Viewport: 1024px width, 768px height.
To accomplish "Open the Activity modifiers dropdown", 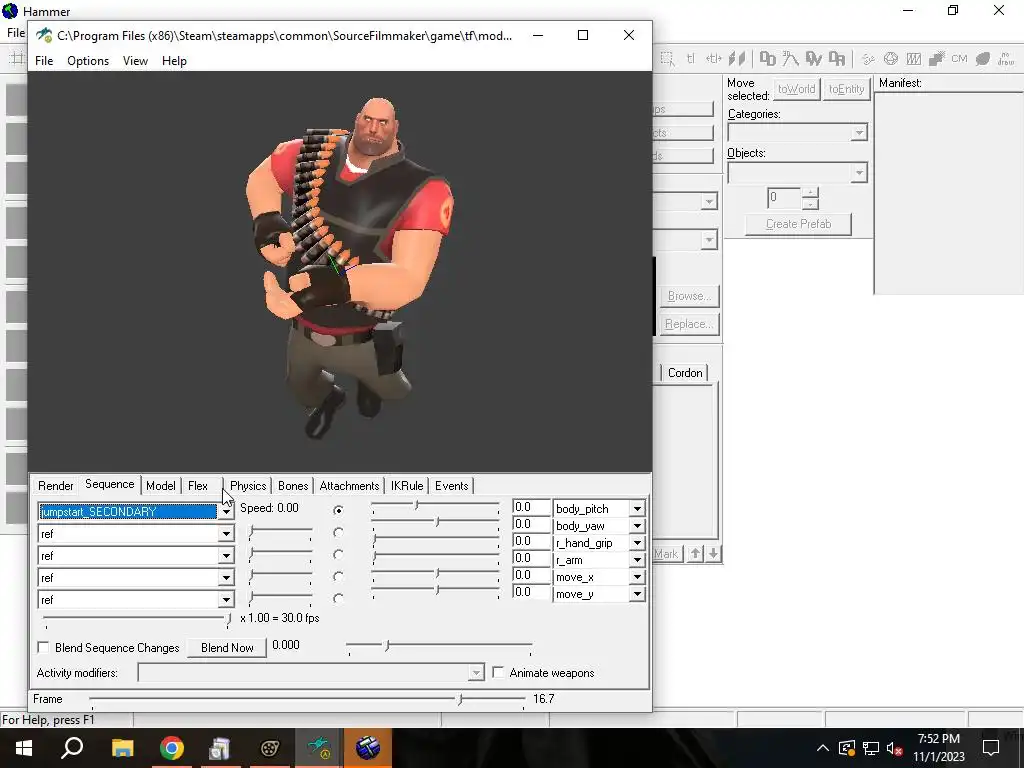I will point(476,673).
